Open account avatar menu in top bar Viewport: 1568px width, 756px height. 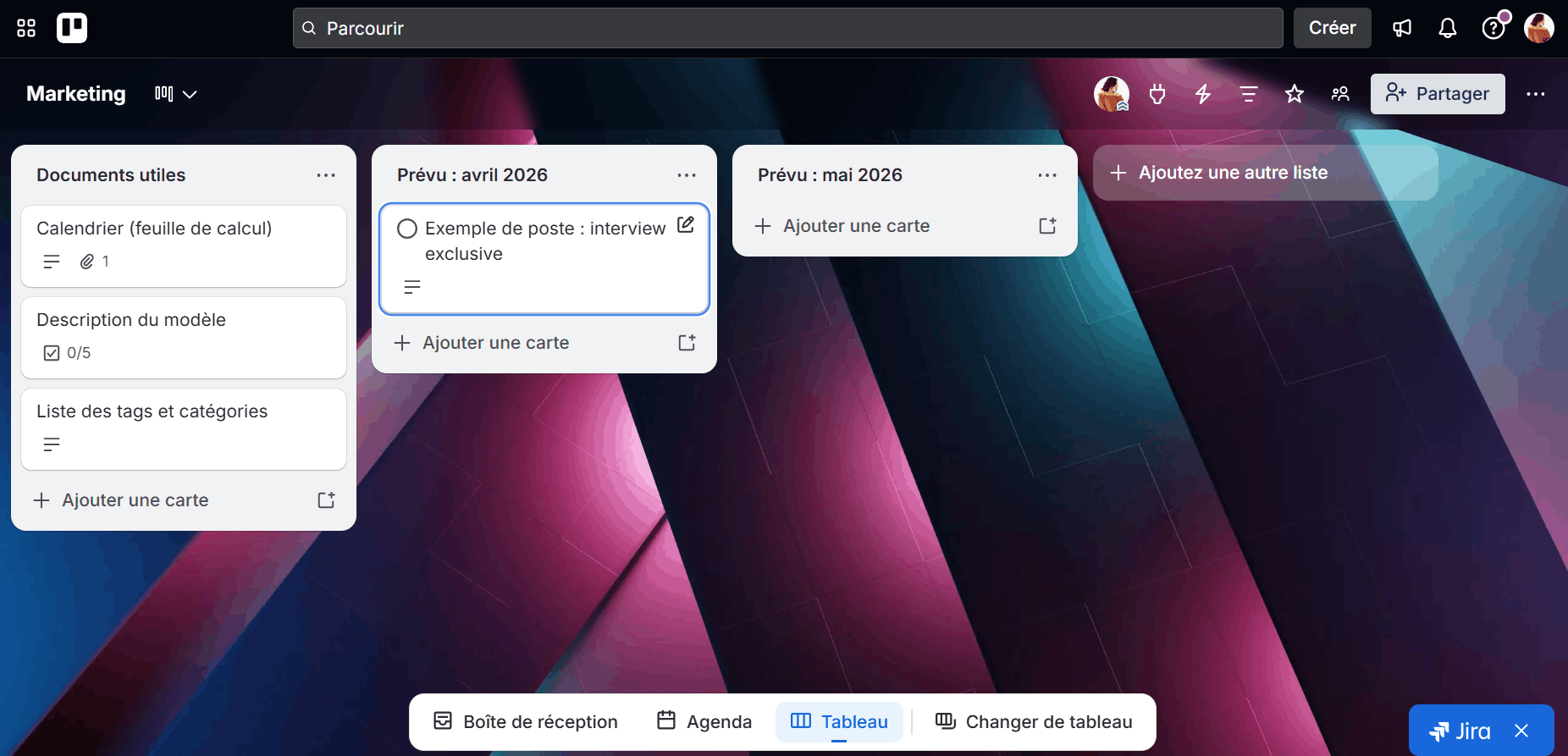pos(1539,28)
